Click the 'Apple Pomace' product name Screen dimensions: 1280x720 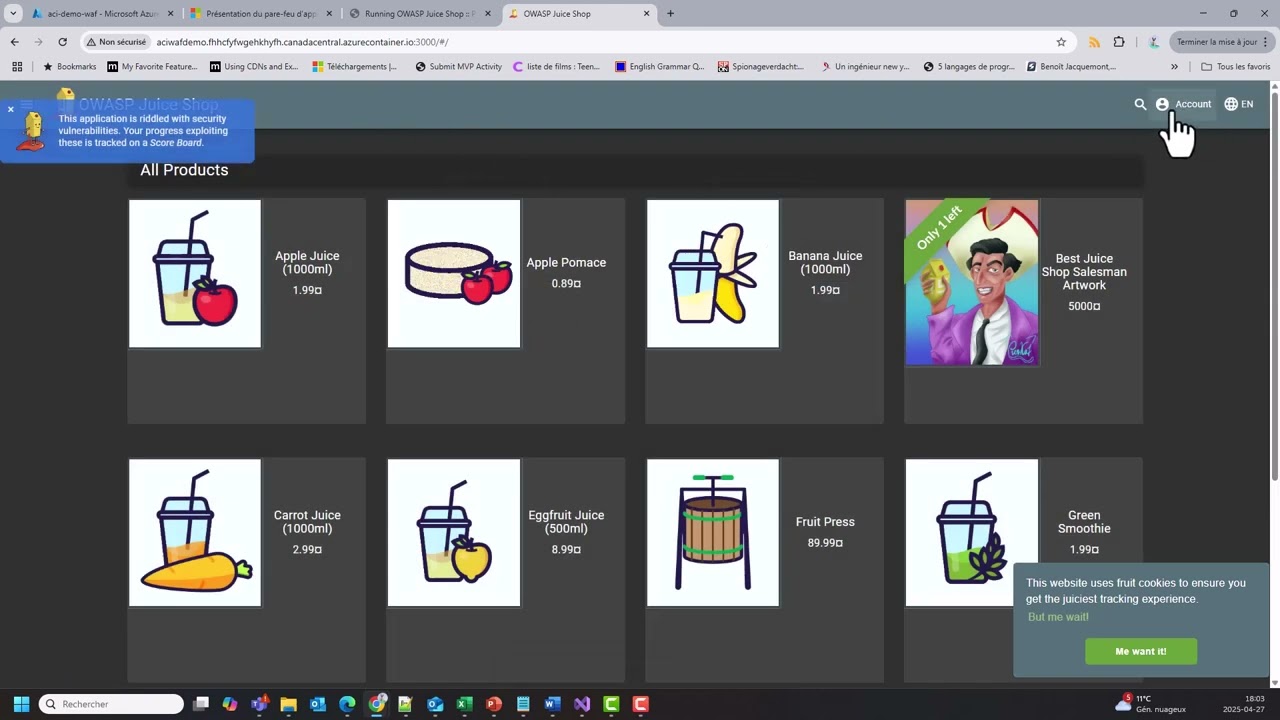566,263
